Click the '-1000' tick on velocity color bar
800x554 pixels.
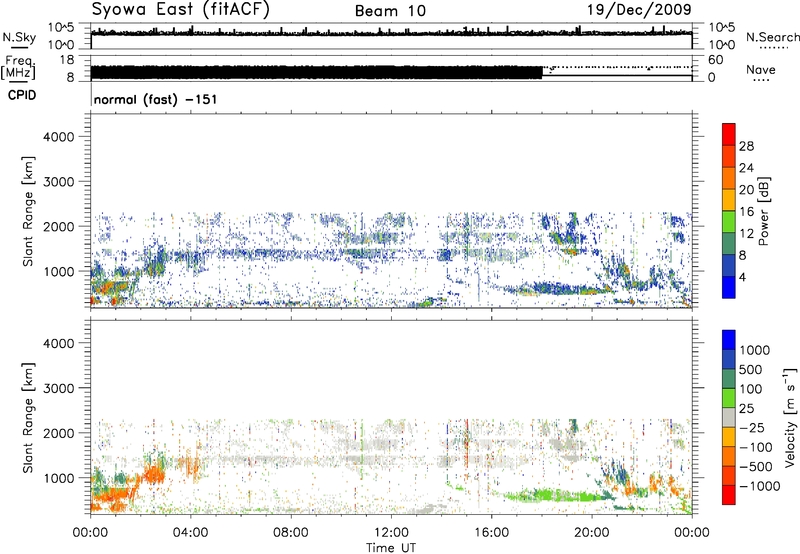tap(759, 486)
